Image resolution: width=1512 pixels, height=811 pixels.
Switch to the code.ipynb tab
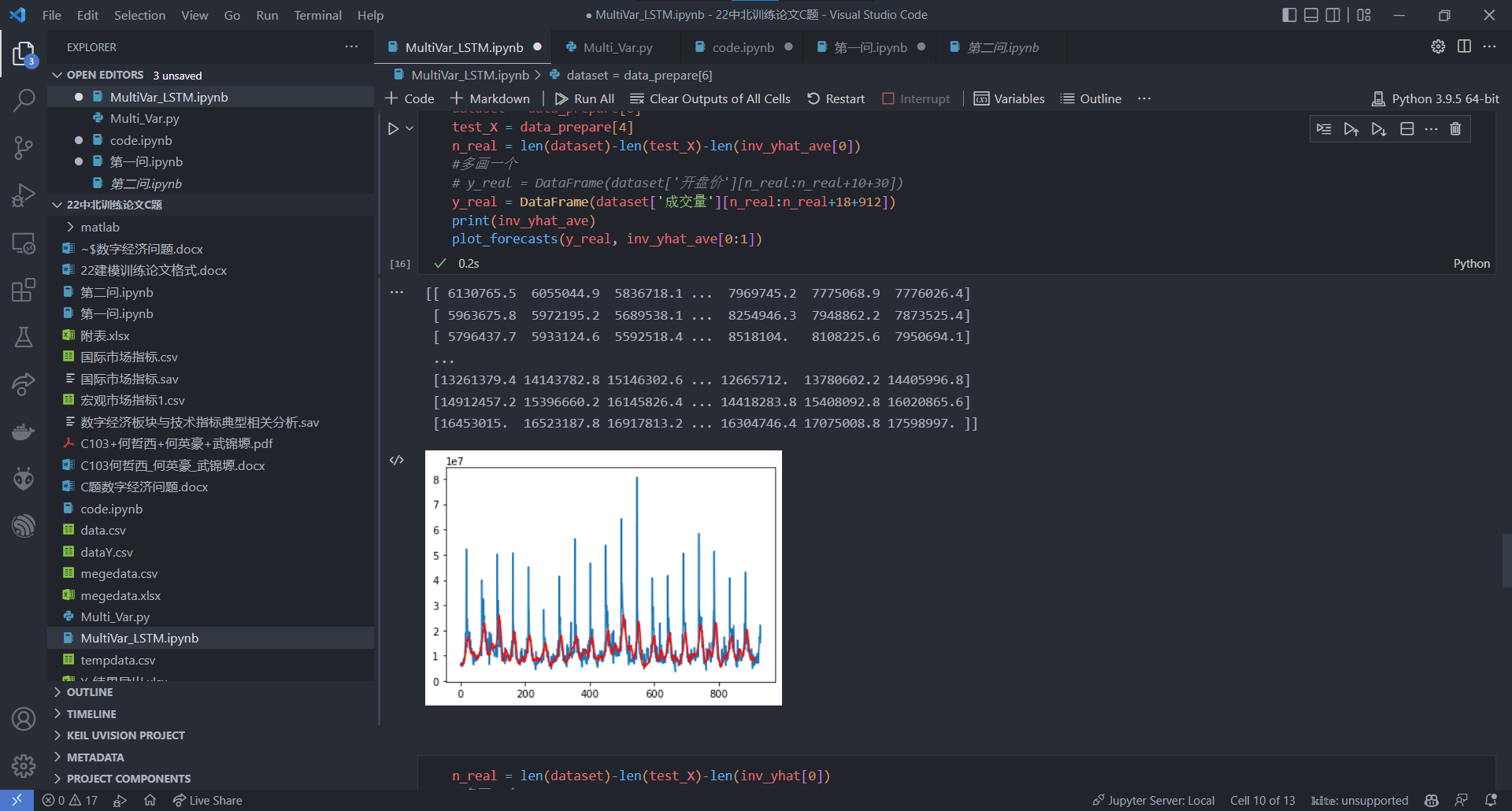[743, 47]
